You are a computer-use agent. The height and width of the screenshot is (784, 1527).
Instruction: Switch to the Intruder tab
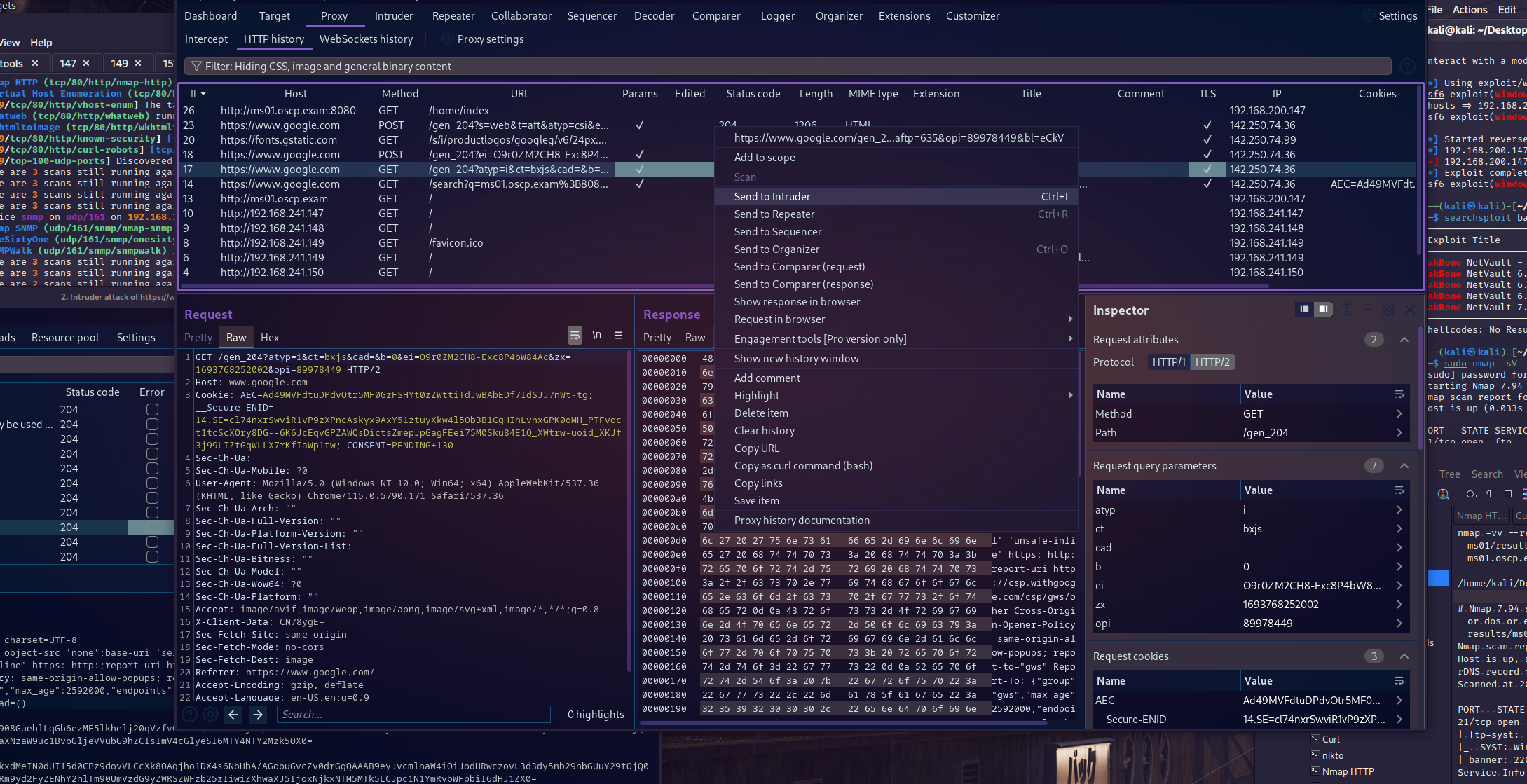393,15
